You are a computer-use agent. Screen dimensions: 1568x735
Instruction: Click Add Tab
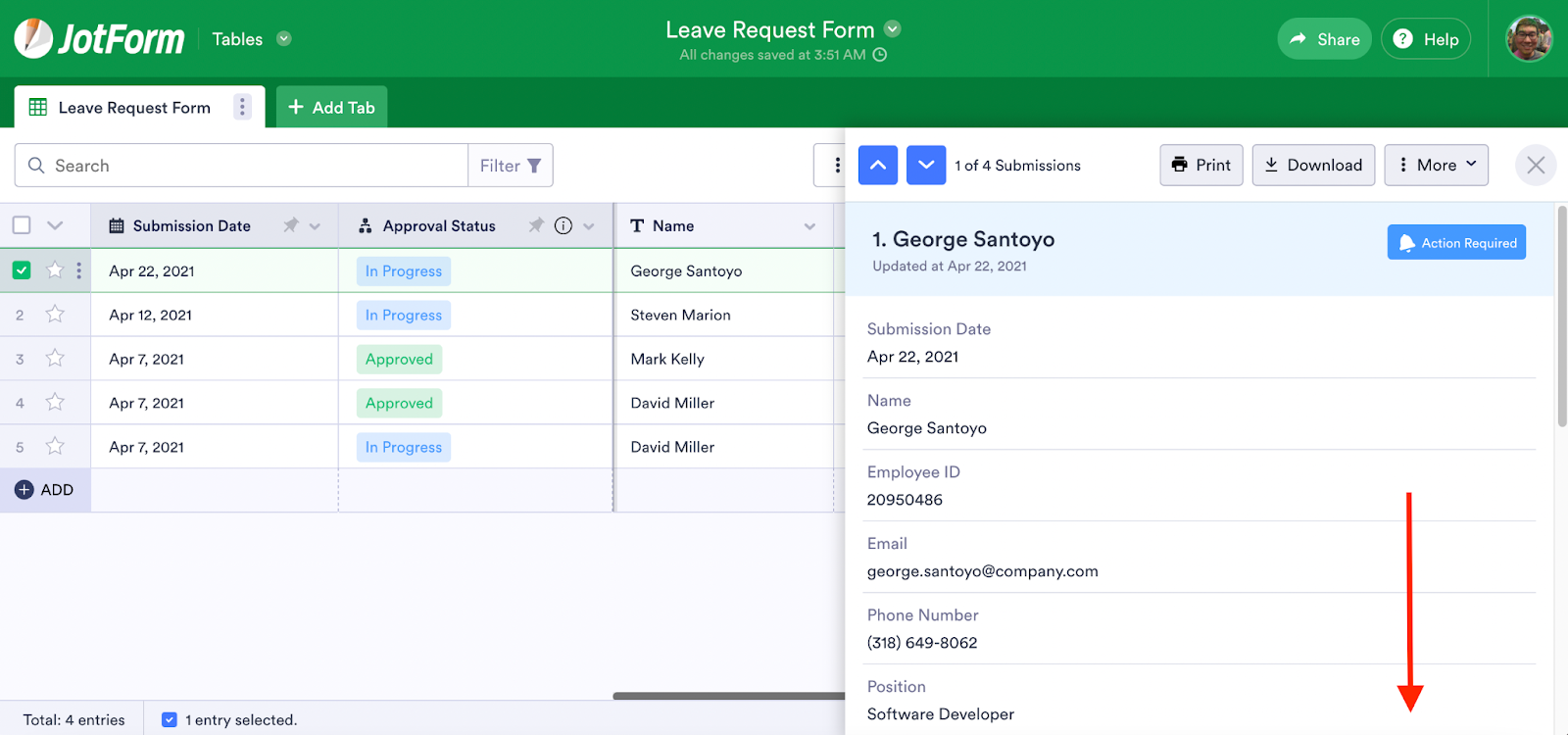coord(332,108)
